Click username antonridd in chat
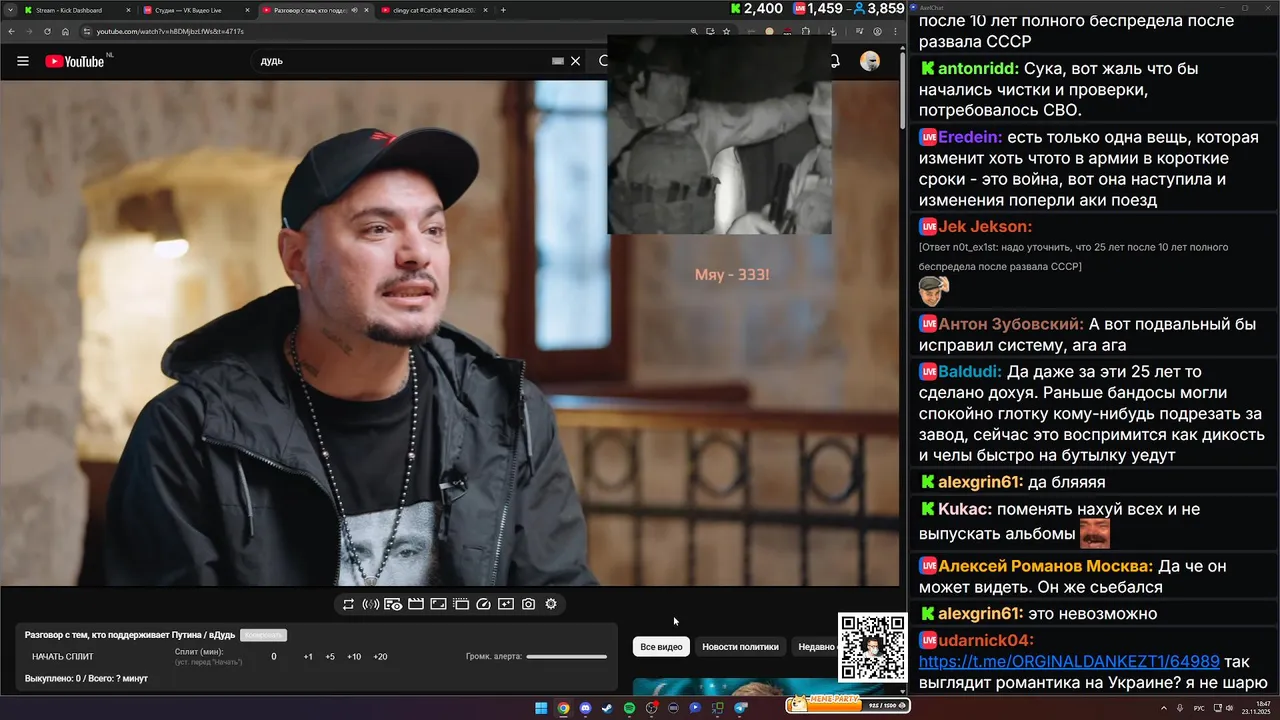Image resolution: width=1280 pixels, height=720 pixels. click(978, 69)
